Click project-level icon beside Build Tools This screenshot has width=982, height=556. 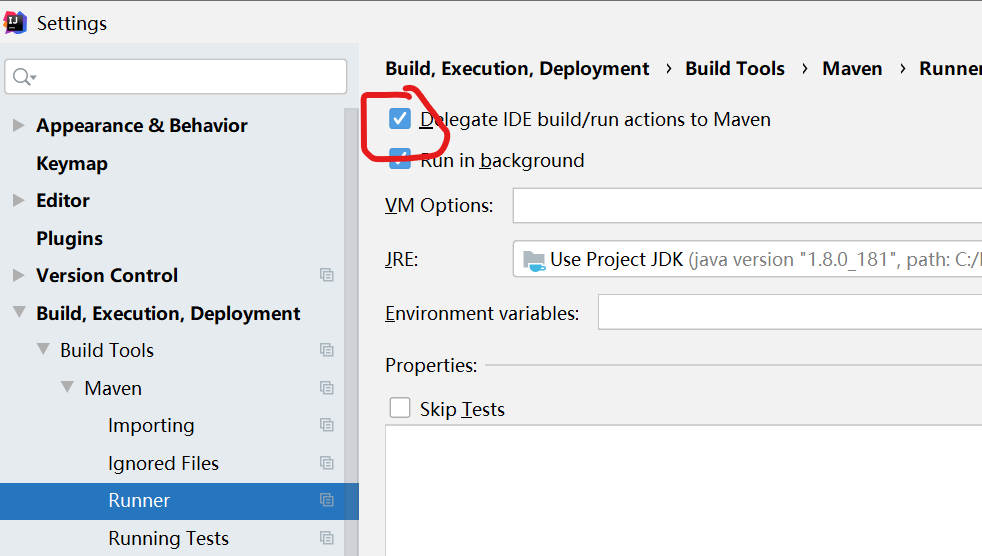tap(326, 350)
